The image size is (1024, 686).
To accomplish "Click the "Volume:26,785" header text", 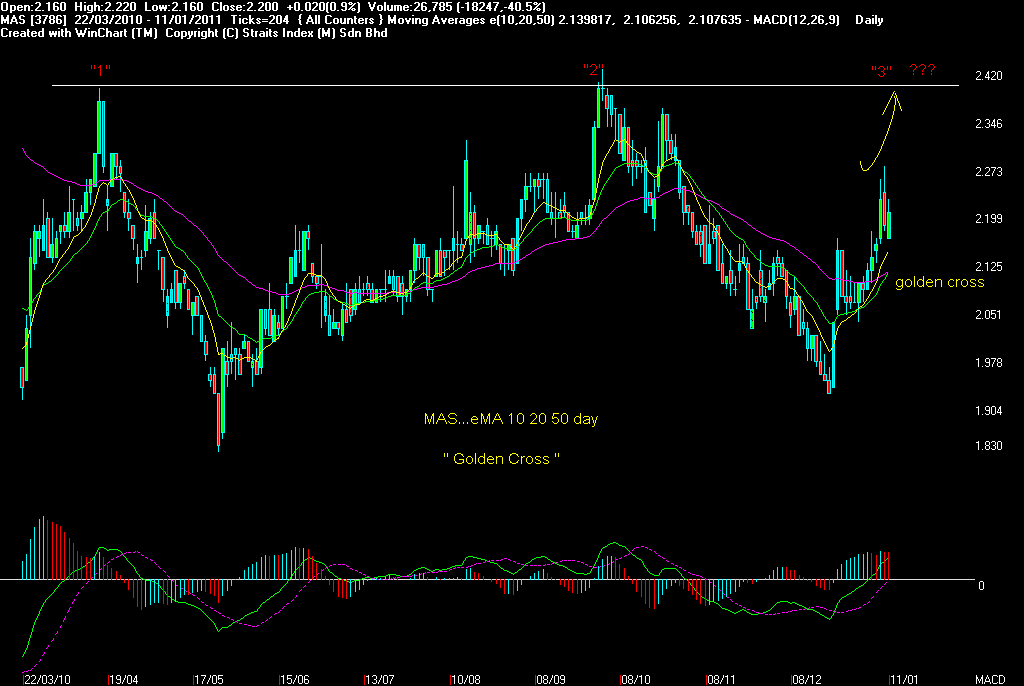I will 409,7.
